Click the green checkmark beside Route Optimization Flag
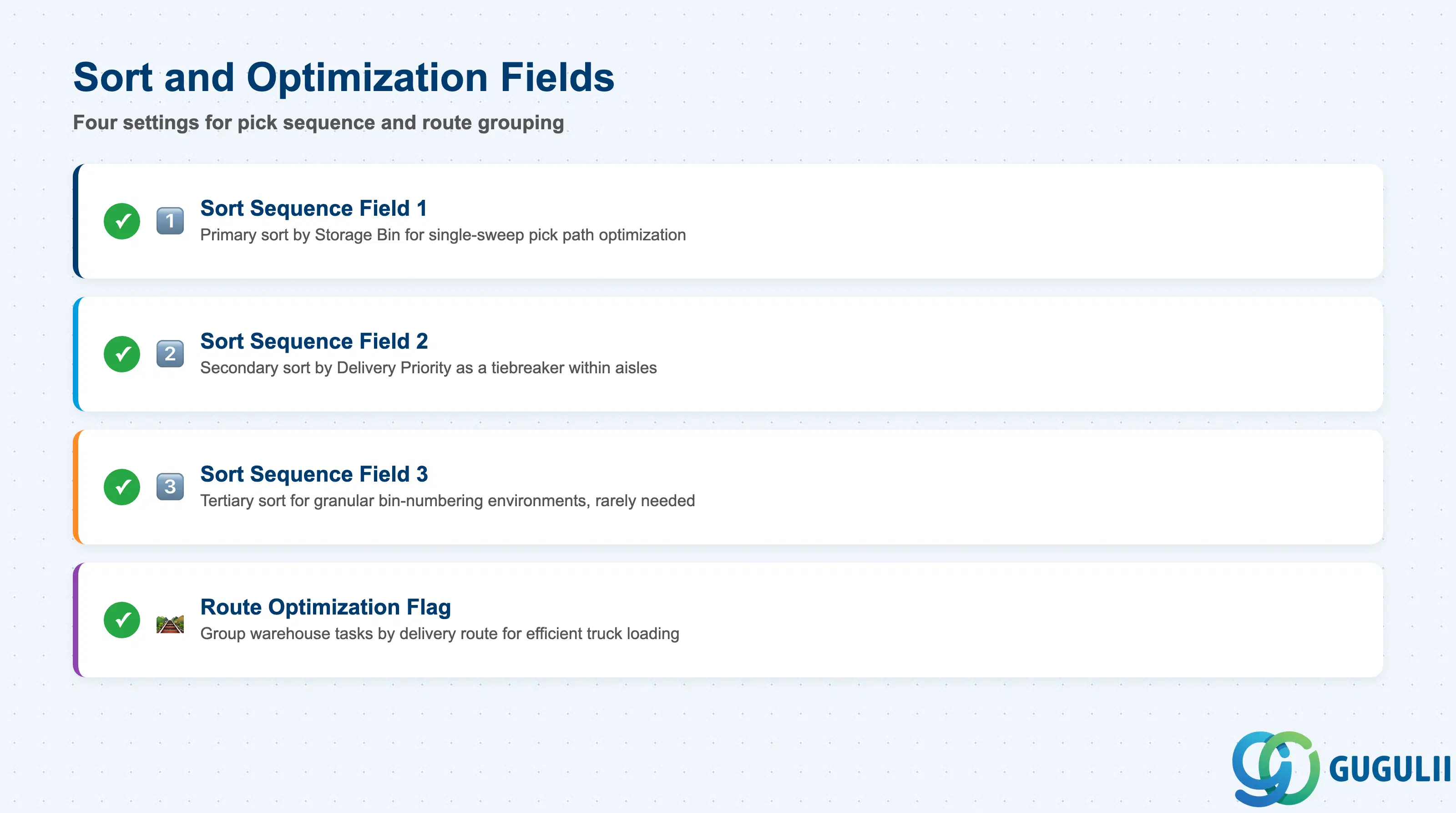This screenshot has height=813, width=1456. click(121, 620)
